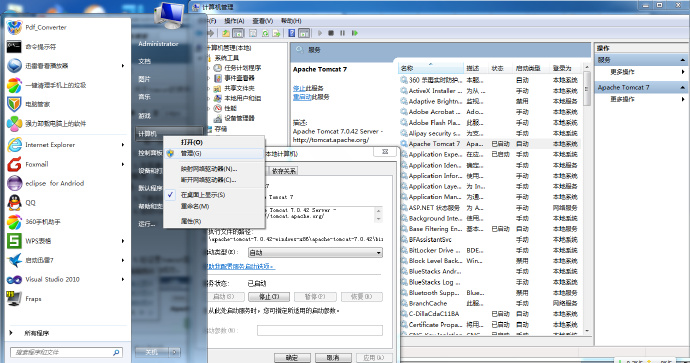Click Pause Service toolbar icon
Viewport: 690px width, 363px height.
click(342, 33)
